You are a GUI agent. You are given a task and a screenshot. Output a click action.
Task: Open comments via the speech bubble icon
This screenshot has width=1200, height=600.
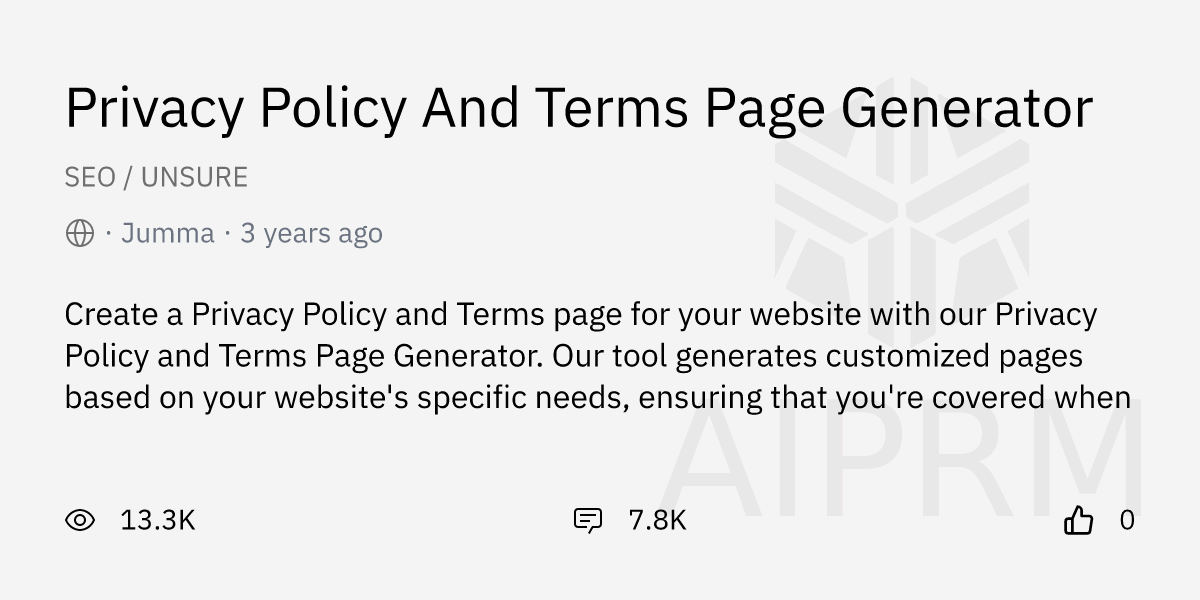[588, 520]
